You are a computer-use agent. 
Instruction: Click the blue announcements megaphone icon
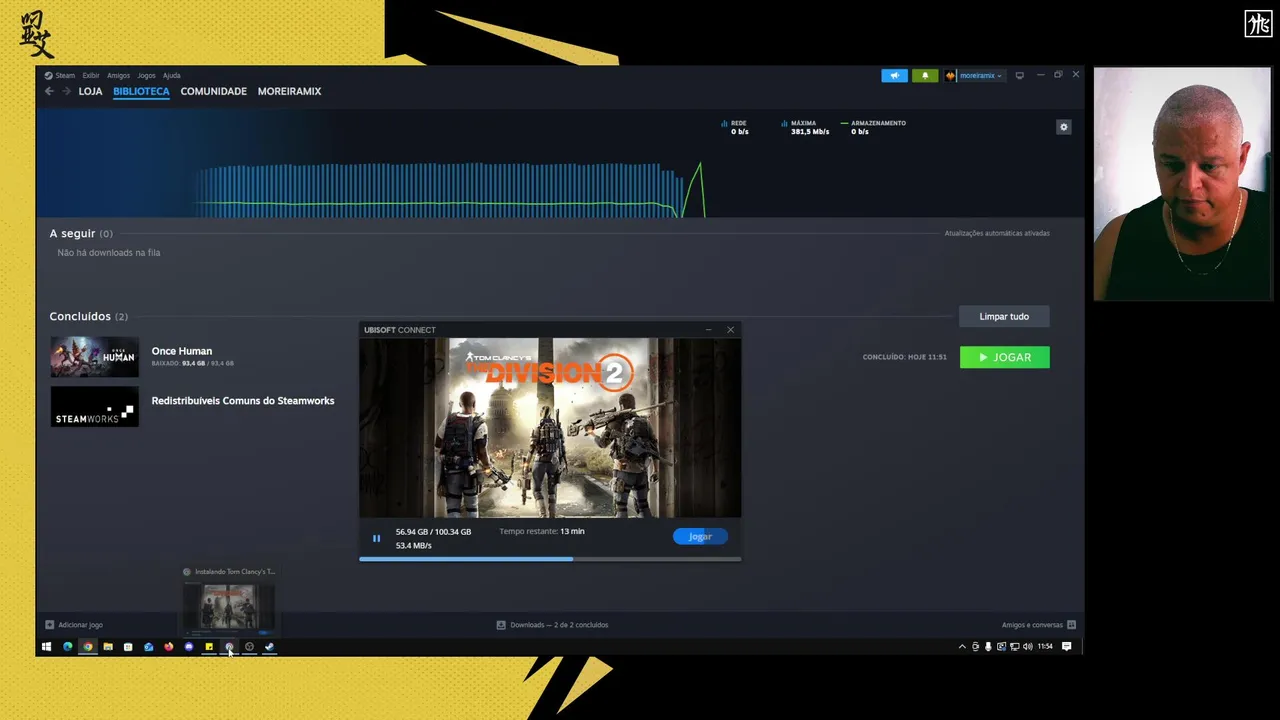pyautogui.click(x=894, y=75)
